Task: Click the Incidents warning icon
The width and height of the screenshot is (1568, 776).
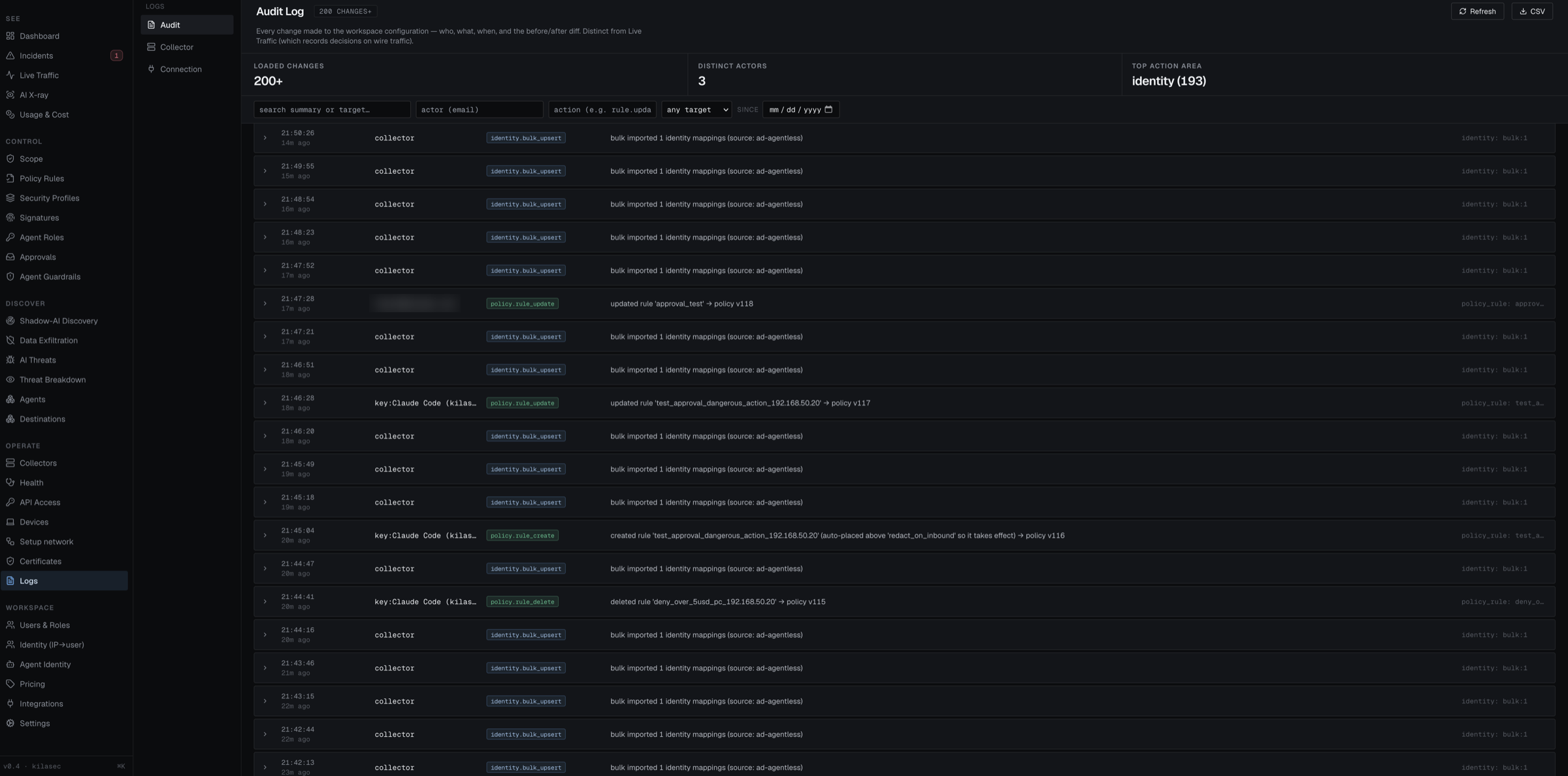Action: pyautogui.click(x=10, y=56)
